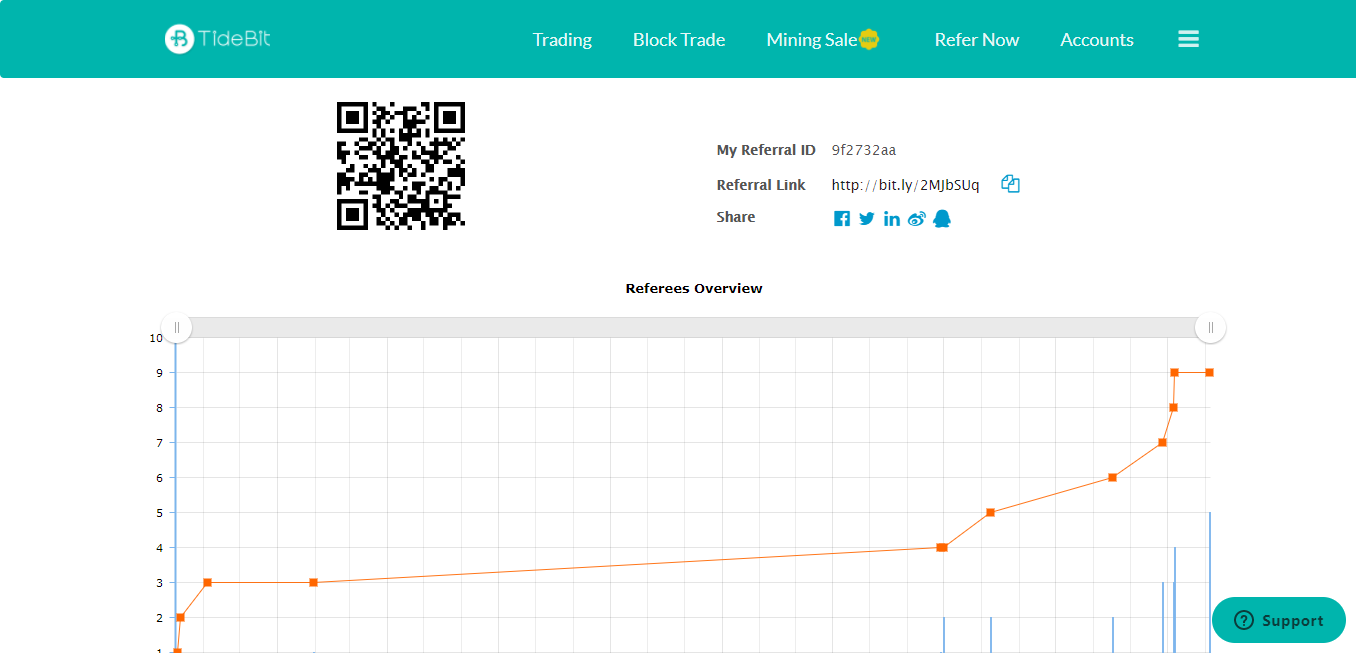Share referral via QQ icon
This screenshot has height=653, width=1356.
[942, 218]
